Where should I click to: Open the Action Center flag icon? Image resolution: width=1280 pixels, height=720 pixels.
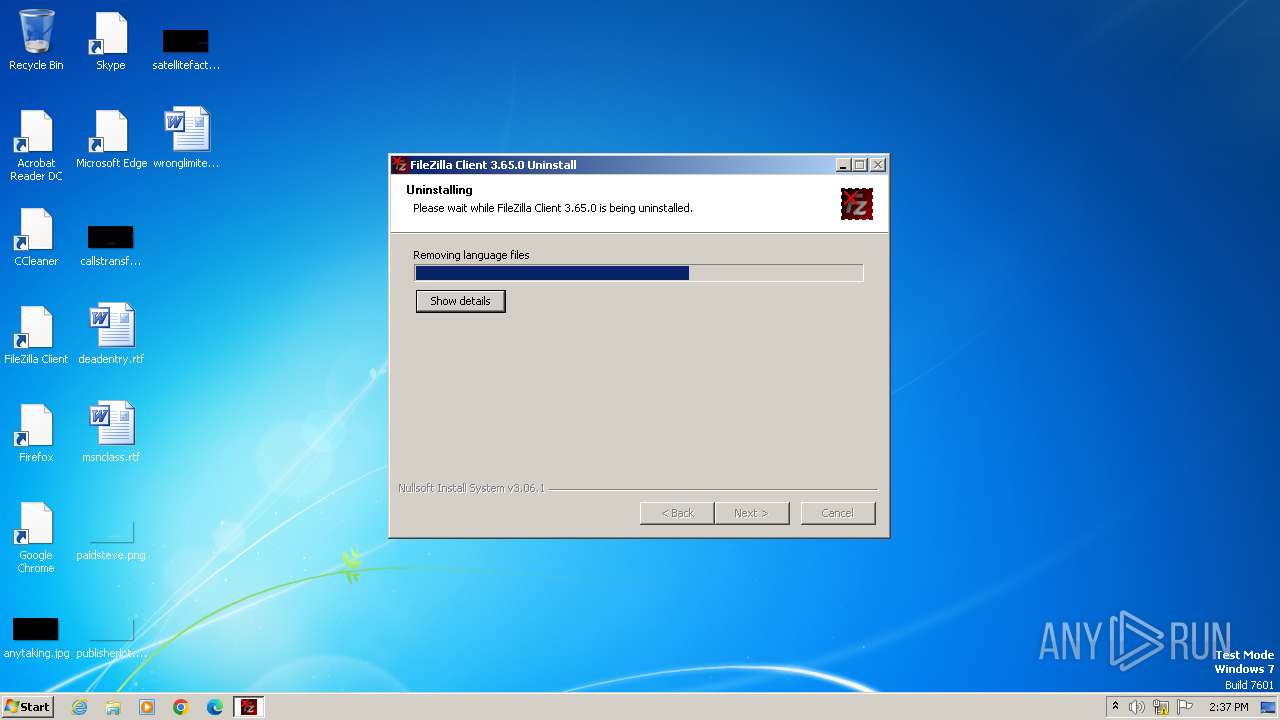pyautogui.click(x=1185, y=707)
